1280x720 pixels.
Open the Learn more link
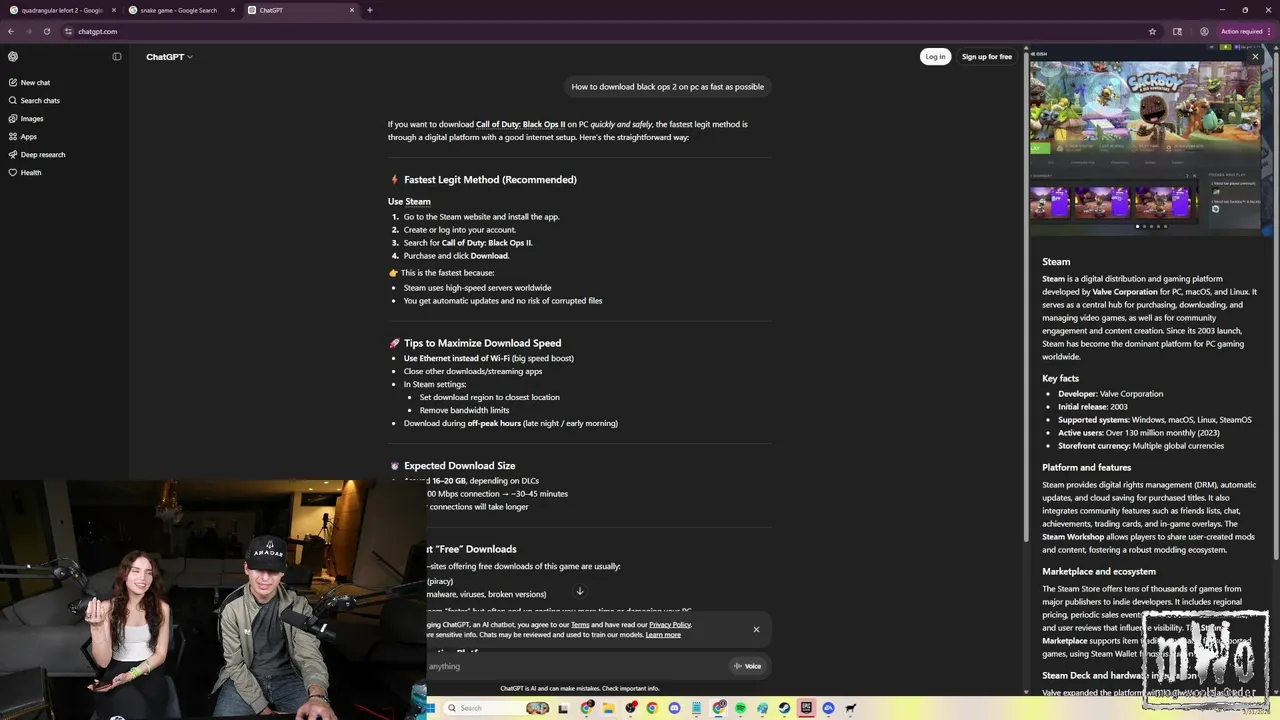tap(663, 635)
